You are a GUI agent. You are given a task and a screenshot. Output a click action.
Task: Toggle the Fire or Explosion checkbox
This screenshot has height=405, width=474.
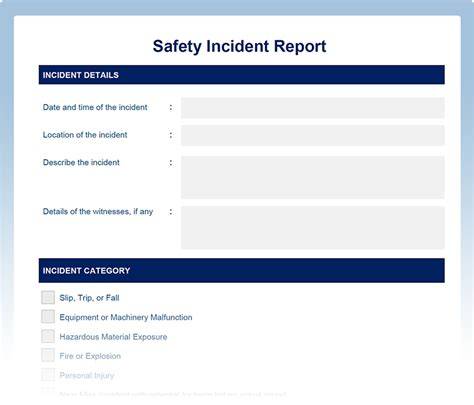(x=48, y=355)
